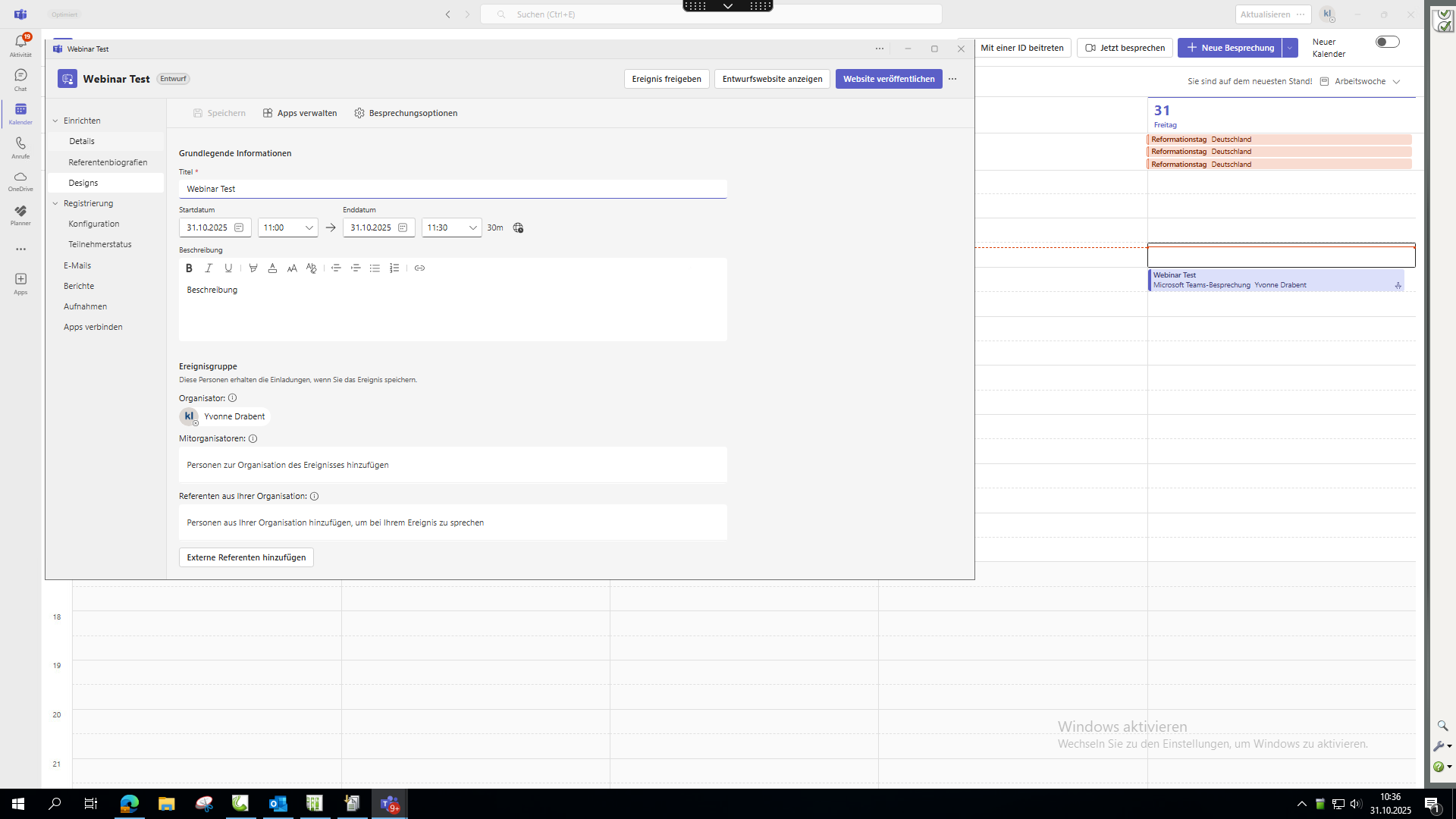Image resolution: width=1456 pixels, height=819 pixels.
Task: Insert a link in description
Action: [x=419, y=268]
